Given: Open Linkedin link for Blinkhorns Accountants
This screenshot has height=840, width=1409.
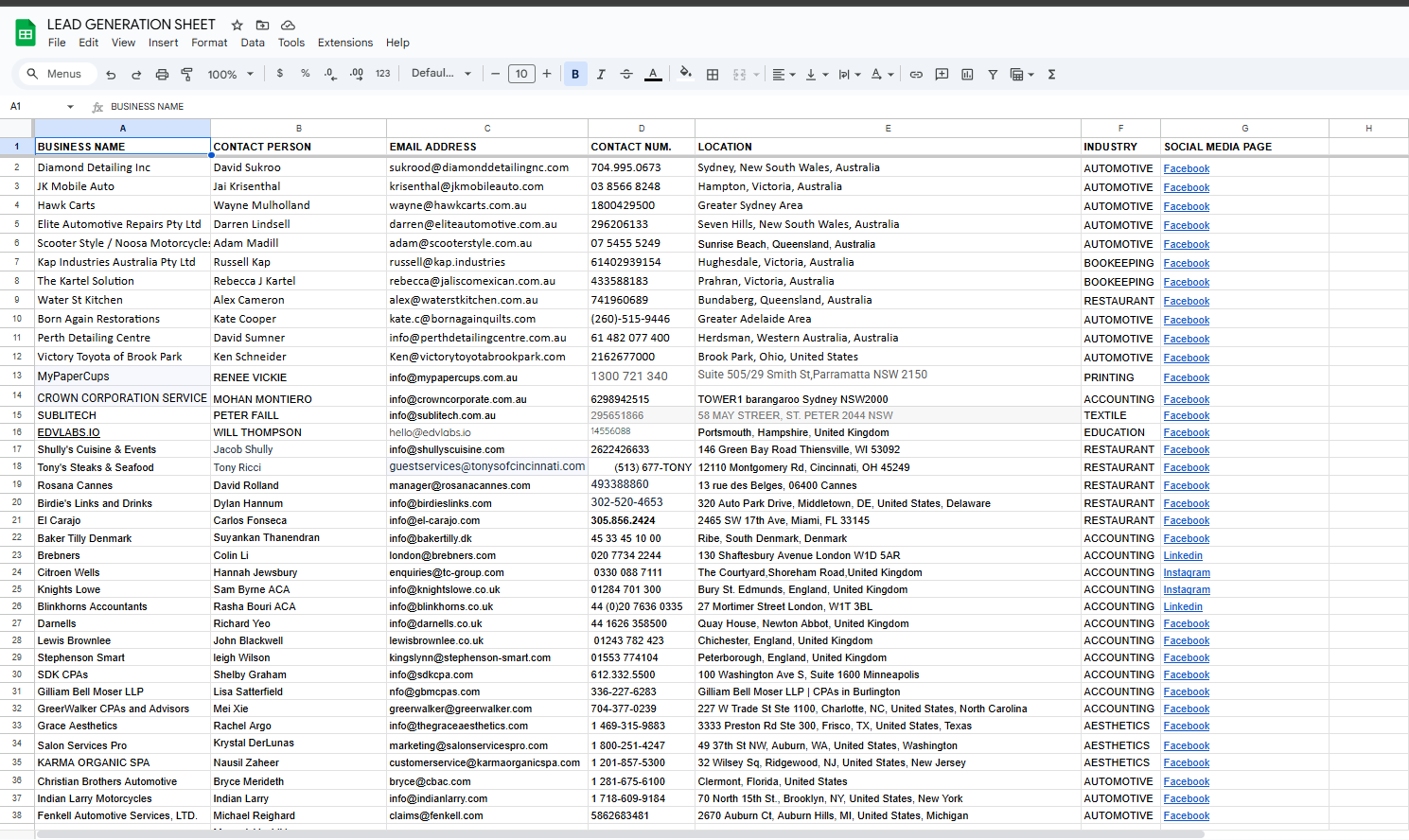Looking at the screenshot, I should [x=1183, y=606].
